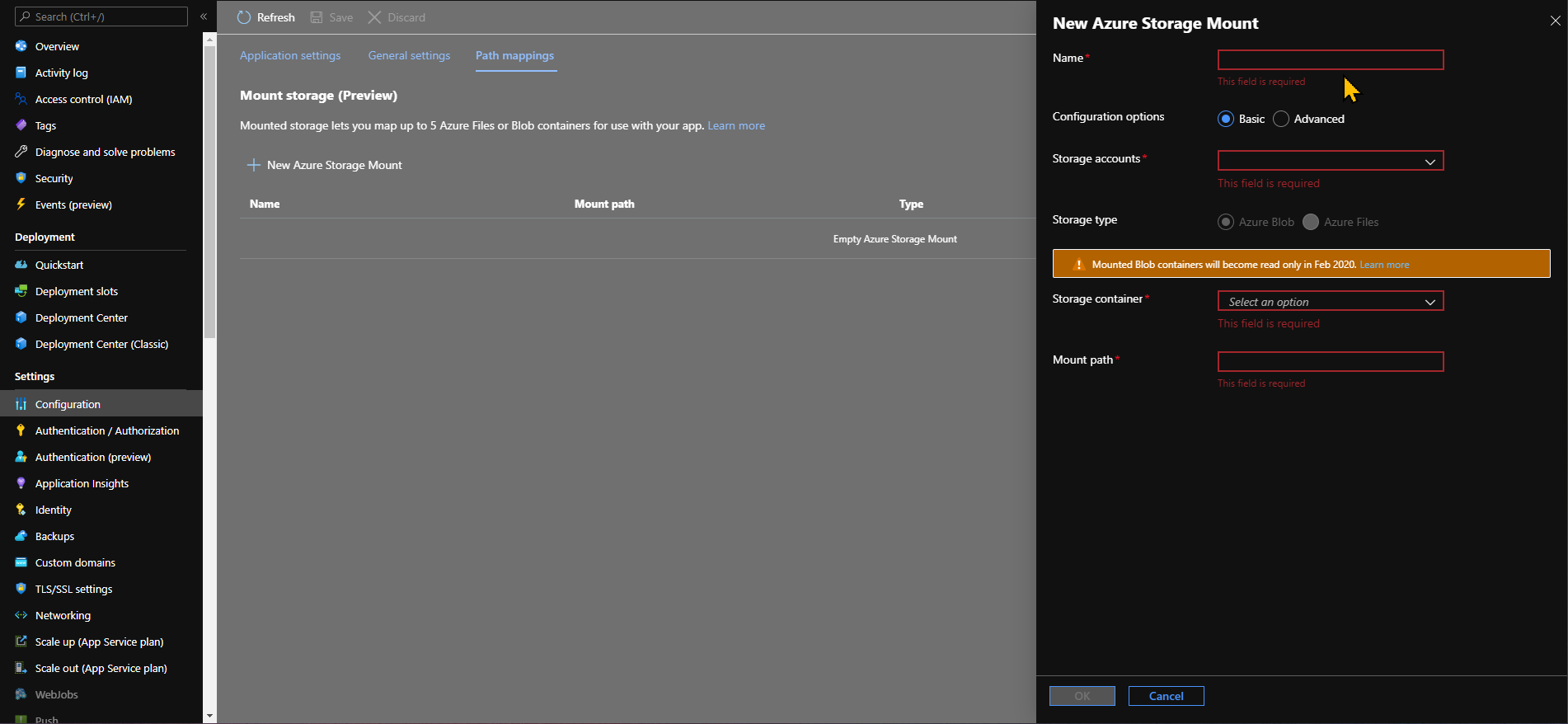This screenshot has height=724, width=1568.
Task: Open Learn more link under Mount storage
Action: click(x=736, y=125)
